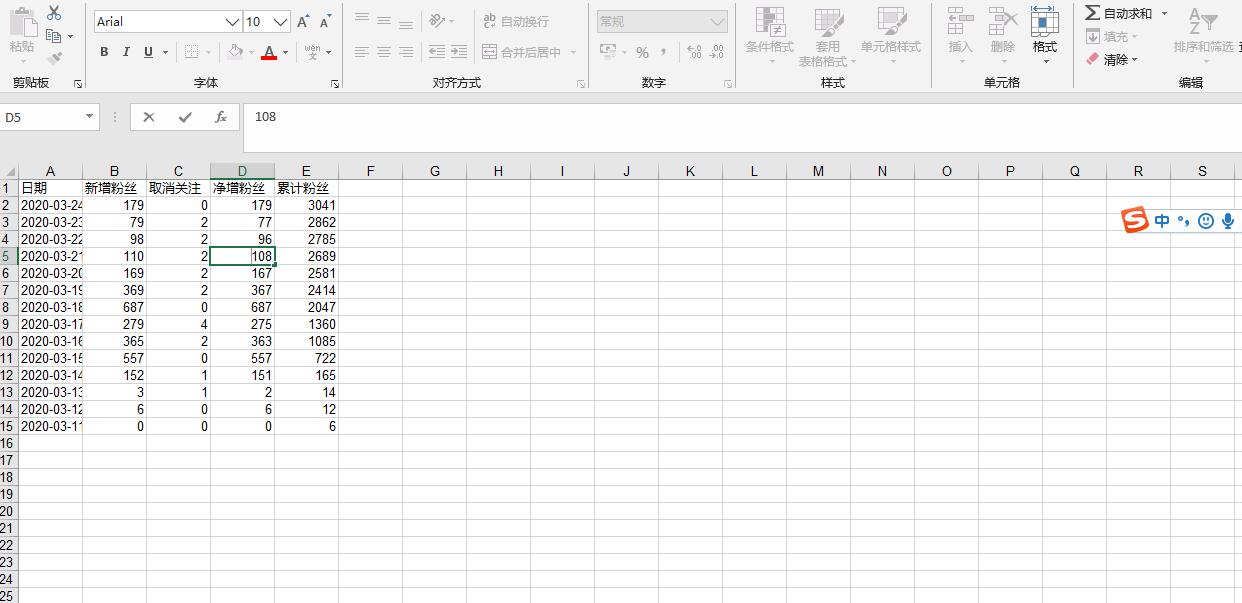Apply the comma style icon

(x=664, y=52)
